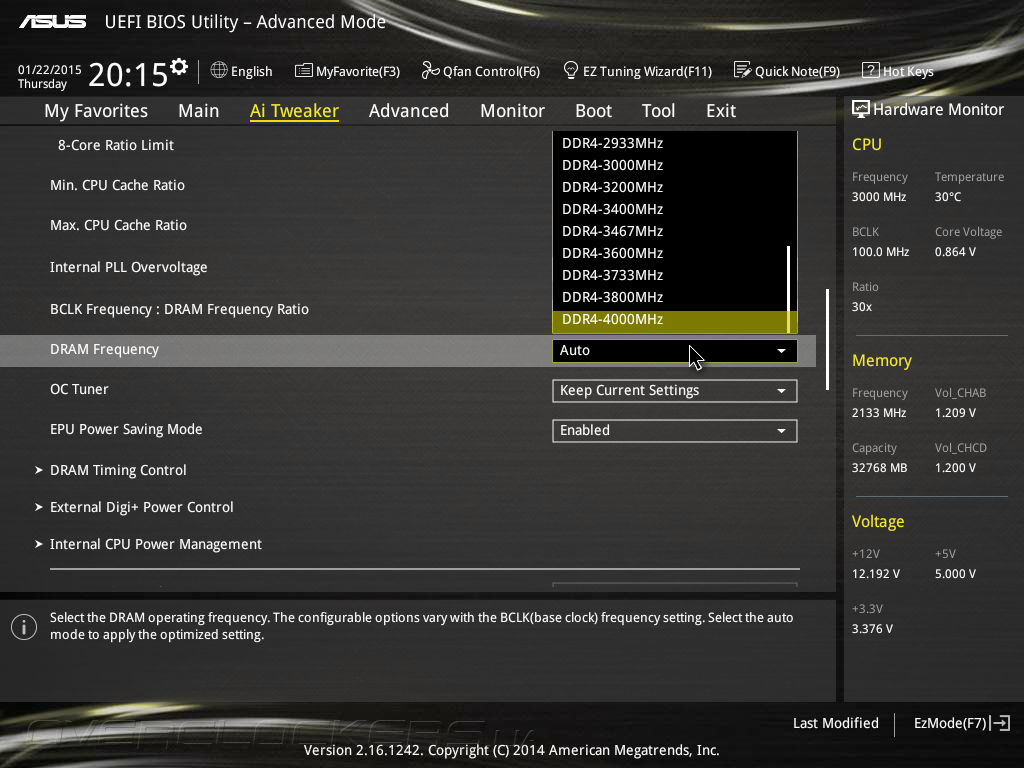The width and height of the screenshot is (1024, 768).
Task: Open the DRAM Frequency Auto dropdown
Action: [675, 351]
